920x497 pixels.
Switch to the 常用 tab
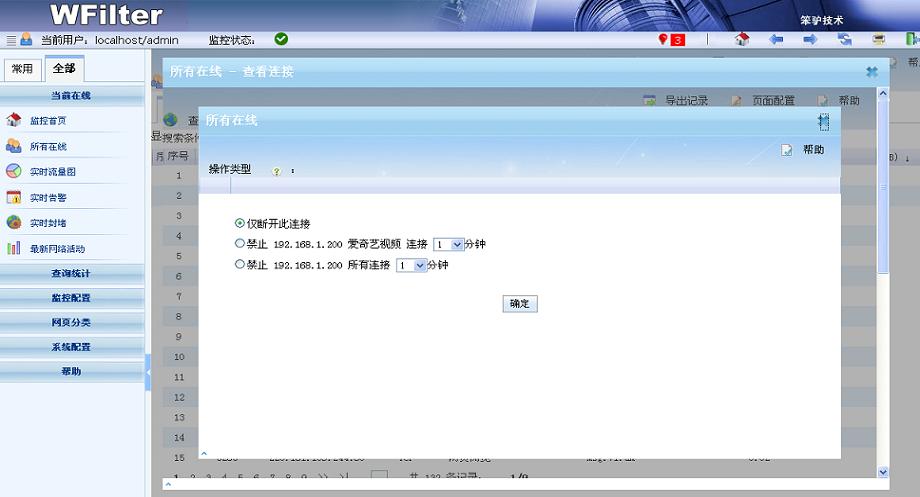point(21,69)
